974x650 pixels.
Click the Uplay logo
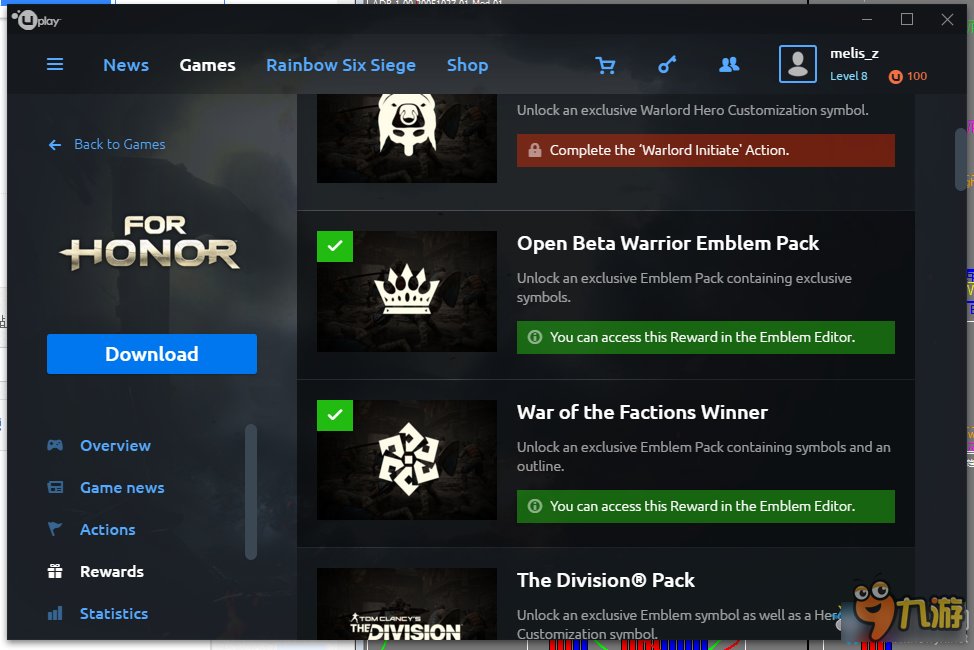click(x=36, y=21)
